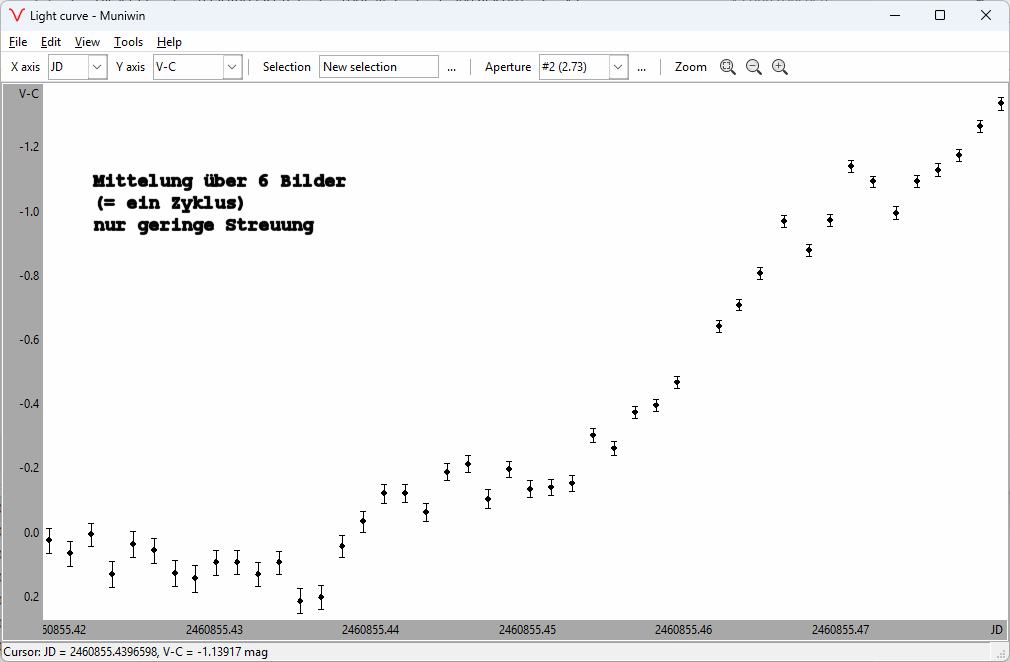Open the Y axis V-C dropdown
The image size is (1010, 662).
tap(232, 67)
